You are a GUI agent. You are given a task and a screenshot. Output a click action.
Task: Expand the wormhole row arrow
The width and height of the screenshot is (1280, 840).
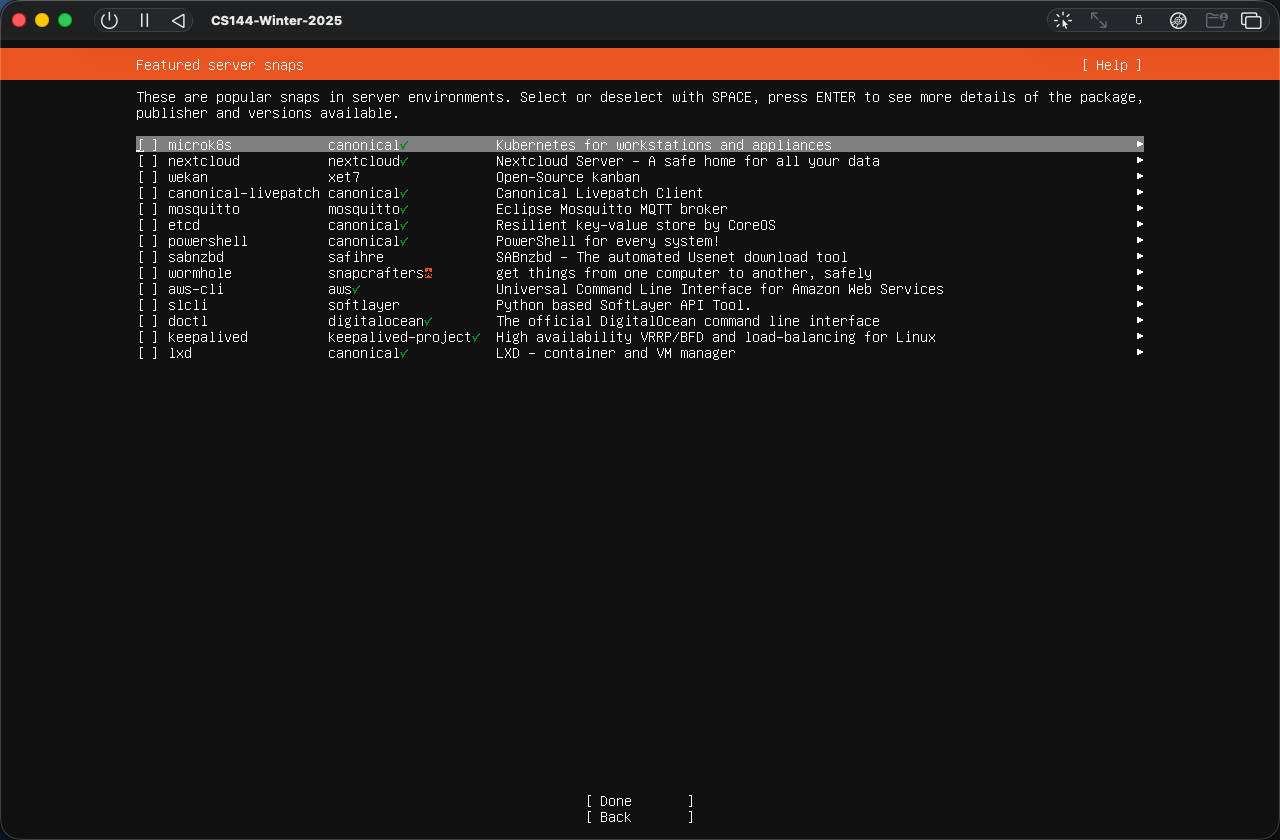point(1140,273)
